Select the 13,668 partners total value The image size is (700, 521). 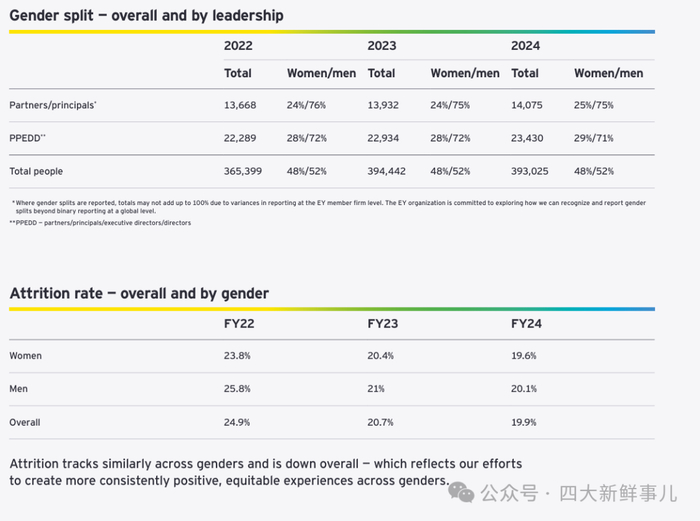click(x=243, y=104)
